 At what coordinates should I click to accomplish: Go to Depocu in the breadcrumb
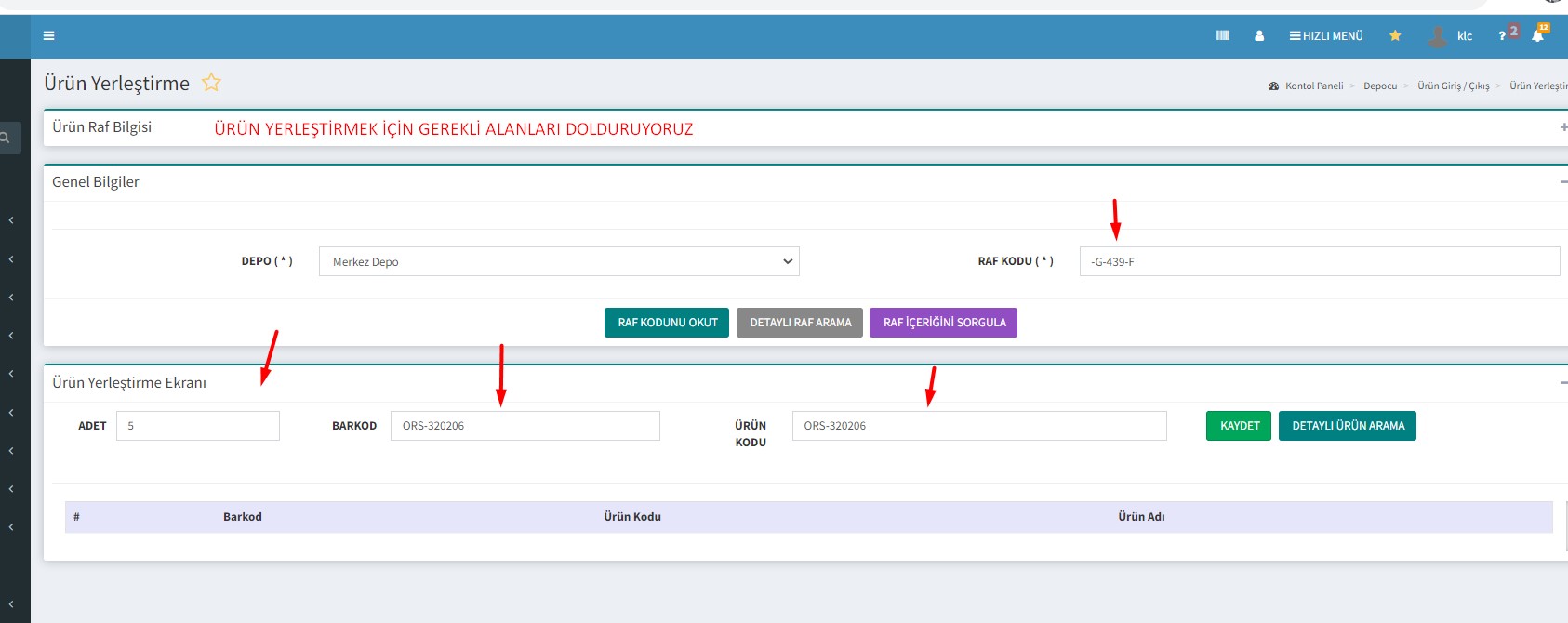(1379, 86)
